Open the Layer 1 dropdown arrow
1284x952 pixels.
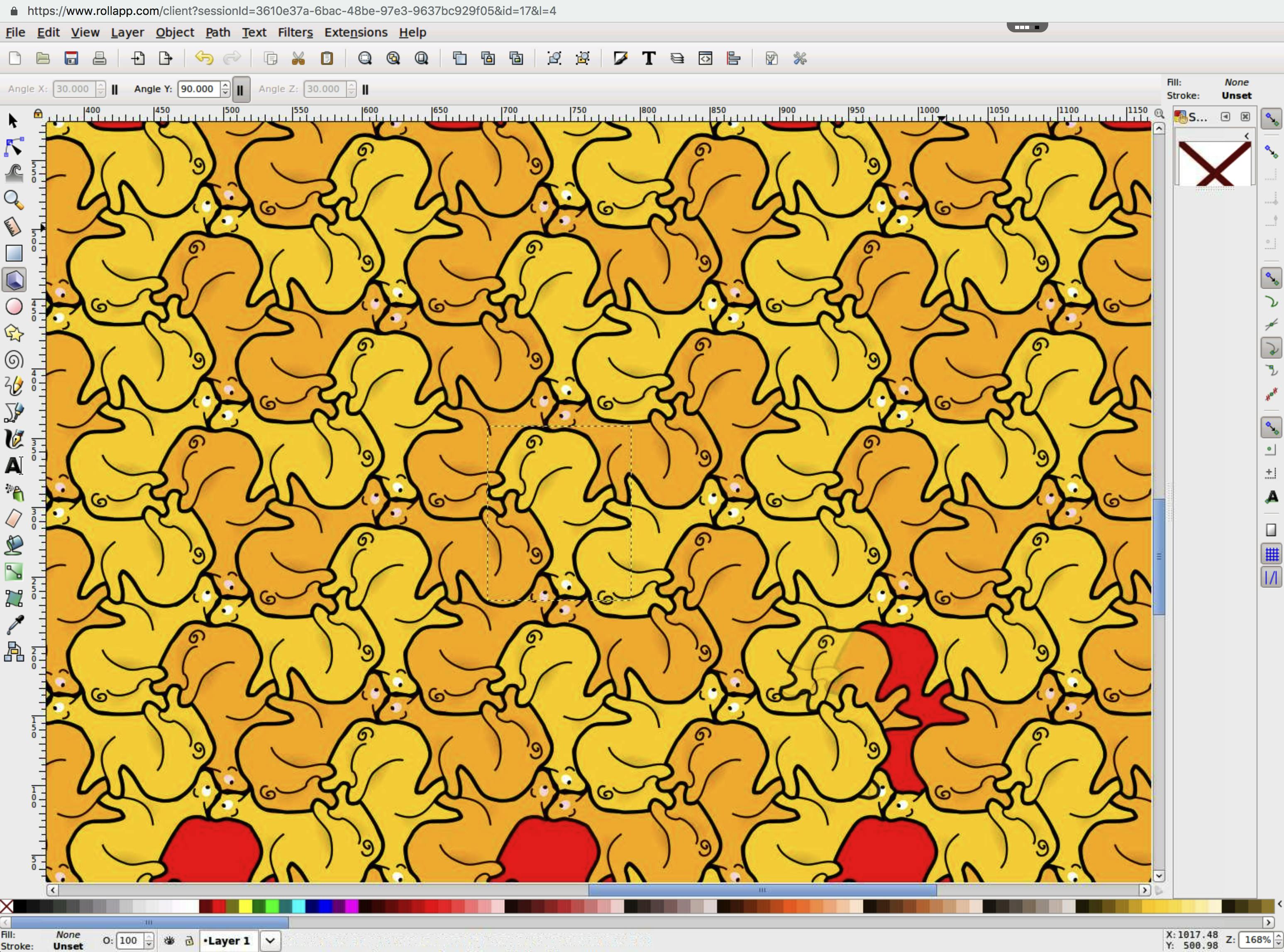point(270,940)
